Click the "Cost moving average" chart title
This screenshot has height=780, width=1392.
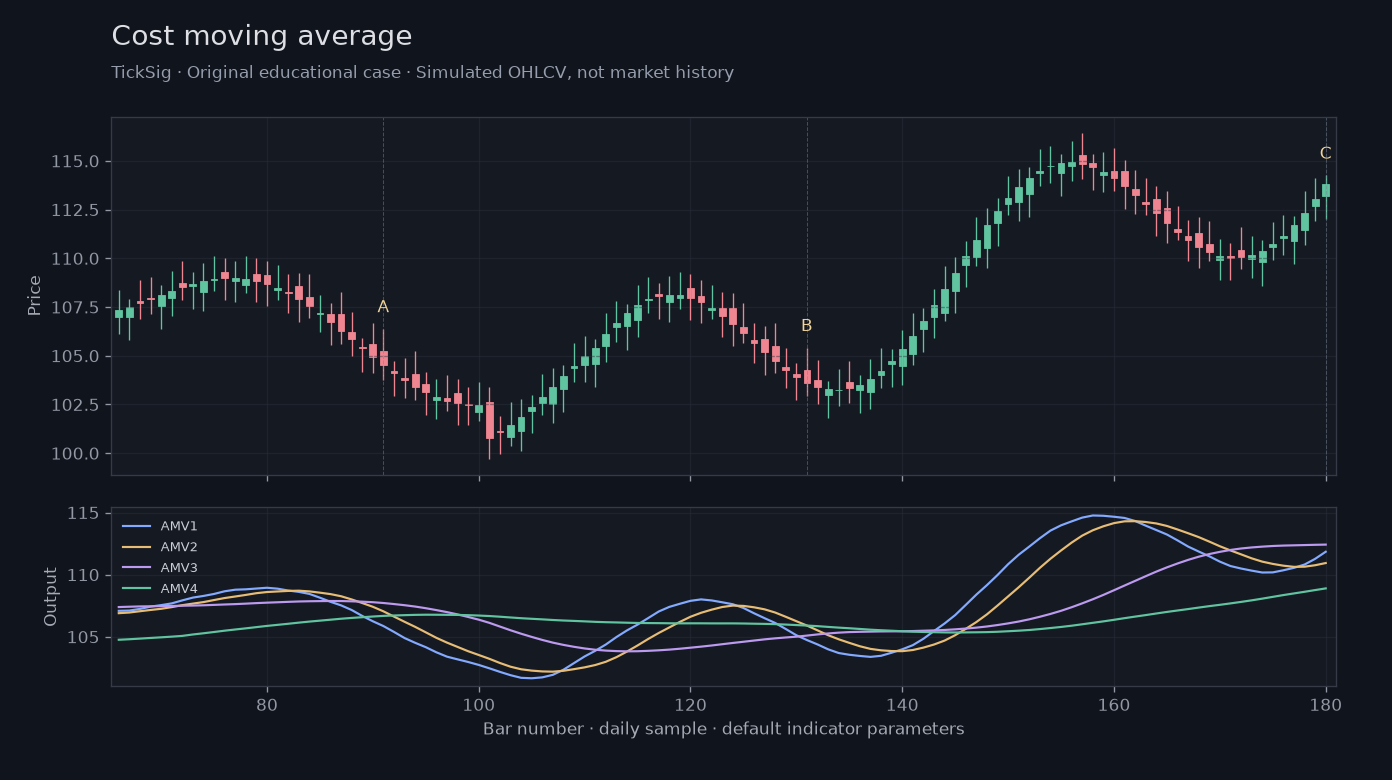pyautogui.click(x=262, y=37)
